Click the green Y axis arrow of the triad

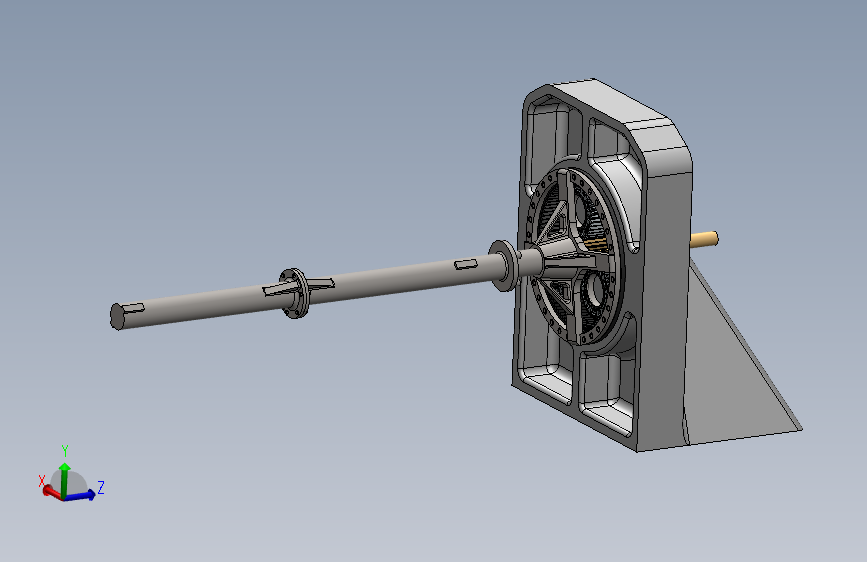(x=65, y=479)
